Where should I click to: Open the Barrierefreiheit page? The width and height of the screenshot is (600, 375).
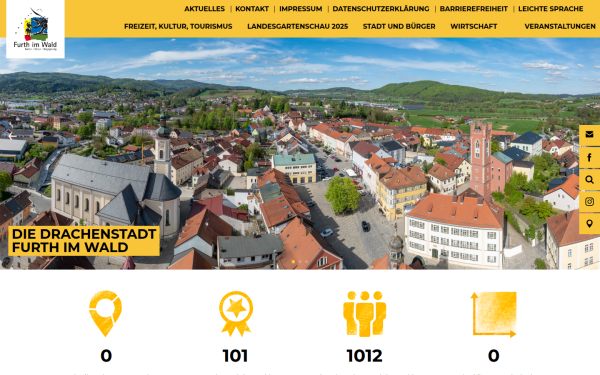click(473, 8)
